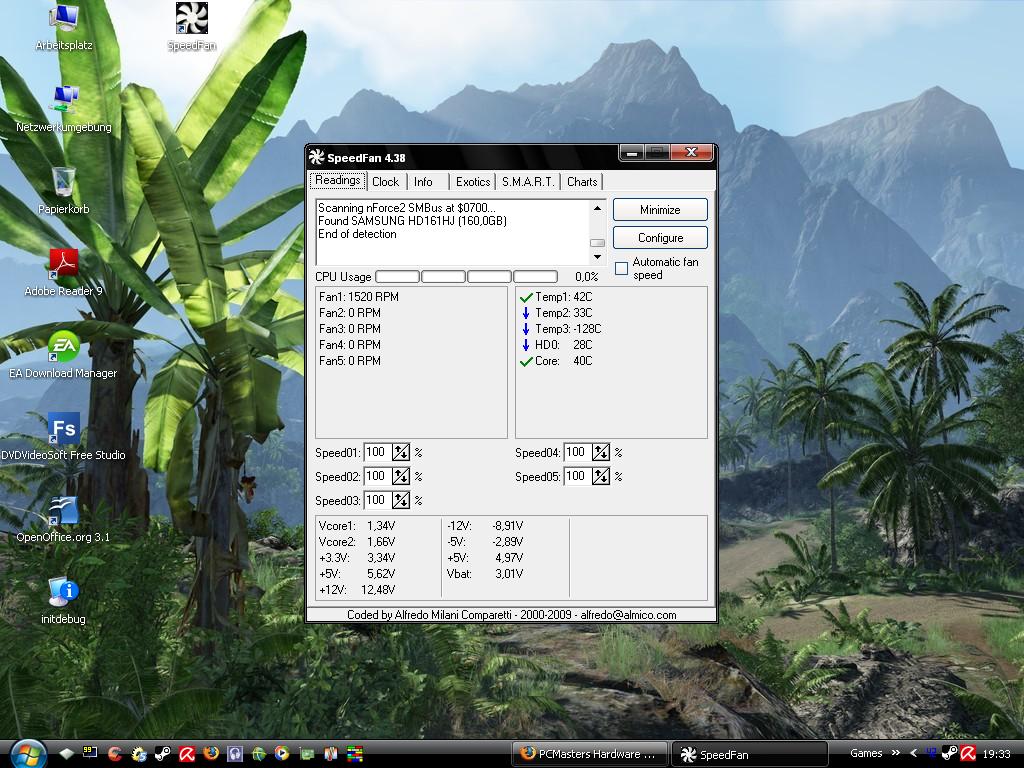Click the Minimize button in SpeedFan
This screenshot has width=1024, height=768.
[660, 210]
